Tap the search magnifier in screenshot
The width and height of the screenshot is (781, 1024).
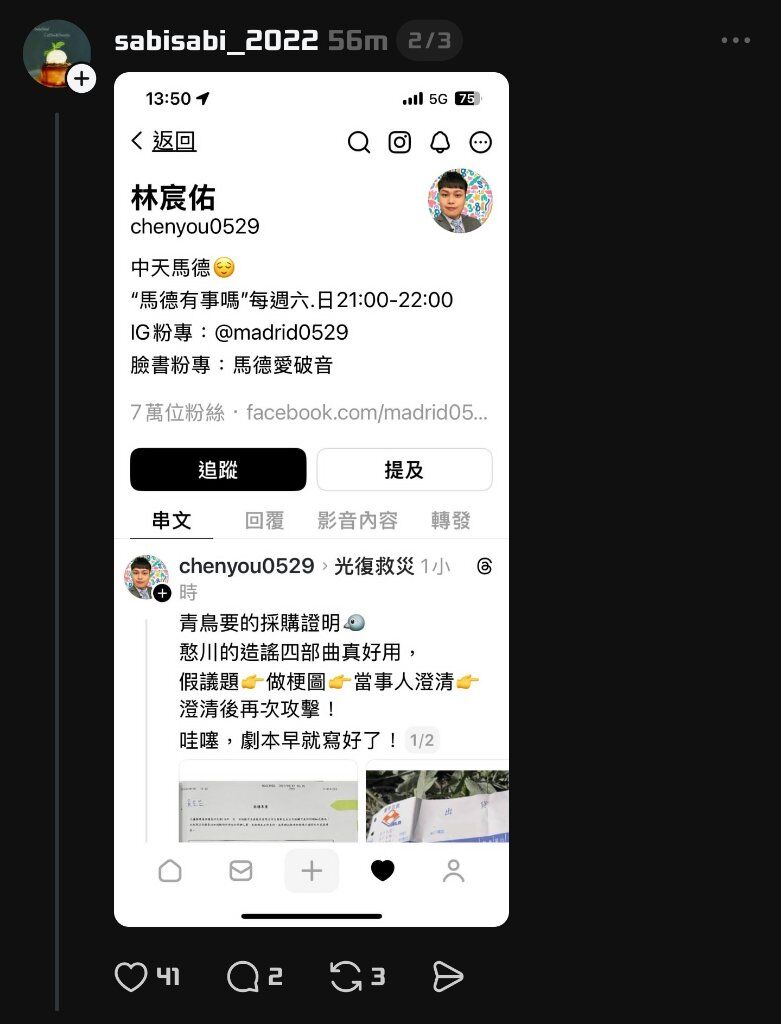click(x=359, y=142)
